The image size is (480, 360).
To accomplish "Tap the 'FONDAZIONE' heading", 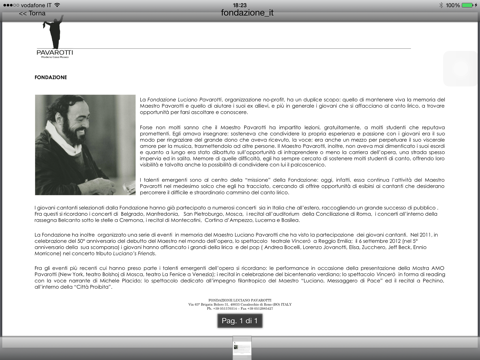I will [x=51, y=77].
